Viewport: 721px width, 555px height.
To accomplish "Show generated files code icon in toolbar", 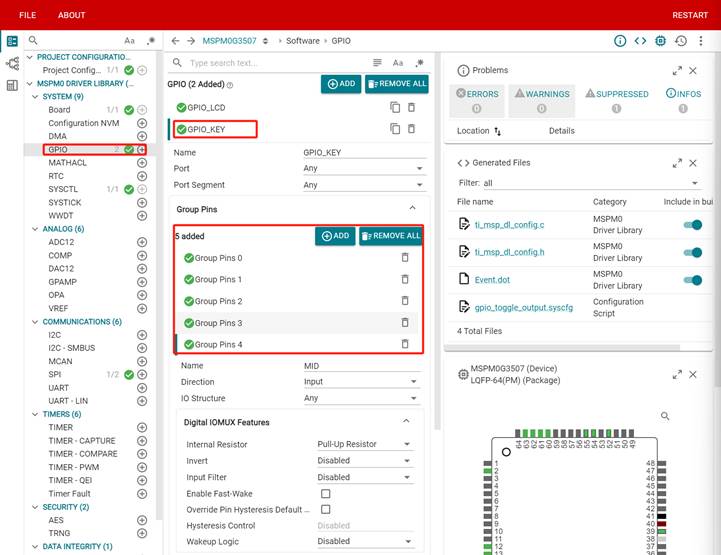I will [639, 41].
